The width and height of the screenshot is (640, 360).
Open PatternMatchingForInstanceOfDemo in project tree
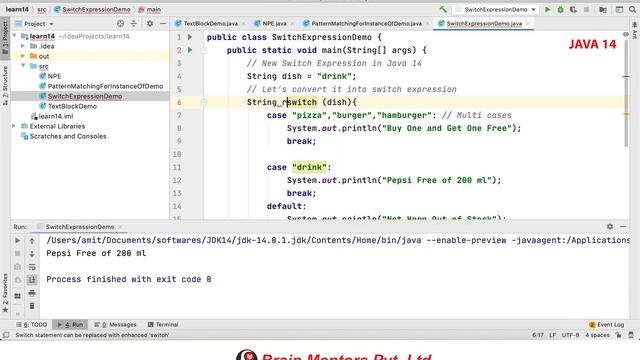[x=105, y=86]
